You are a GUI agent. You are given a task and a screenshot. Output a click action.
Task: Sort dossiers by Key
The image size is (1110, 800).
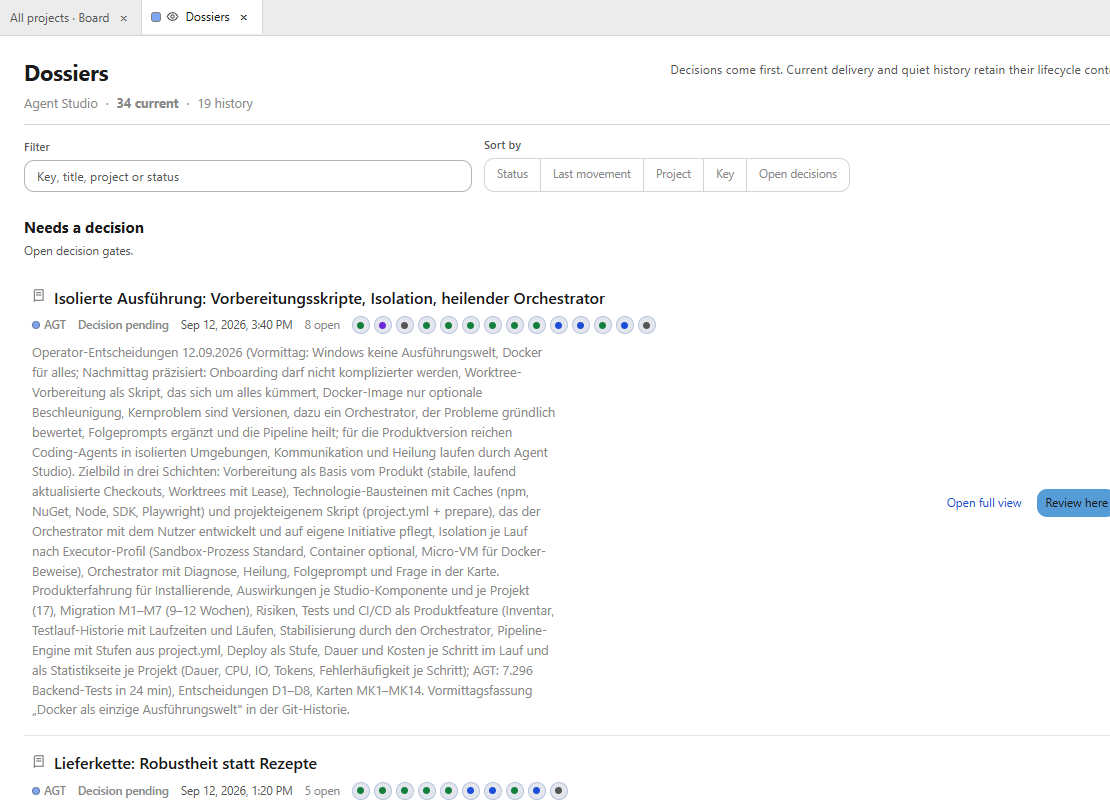point(725,175)
